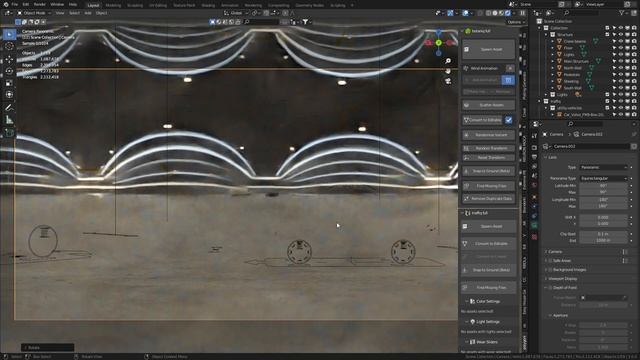Open the File menu
The image size is (640, 360).
tap(15, 4)
